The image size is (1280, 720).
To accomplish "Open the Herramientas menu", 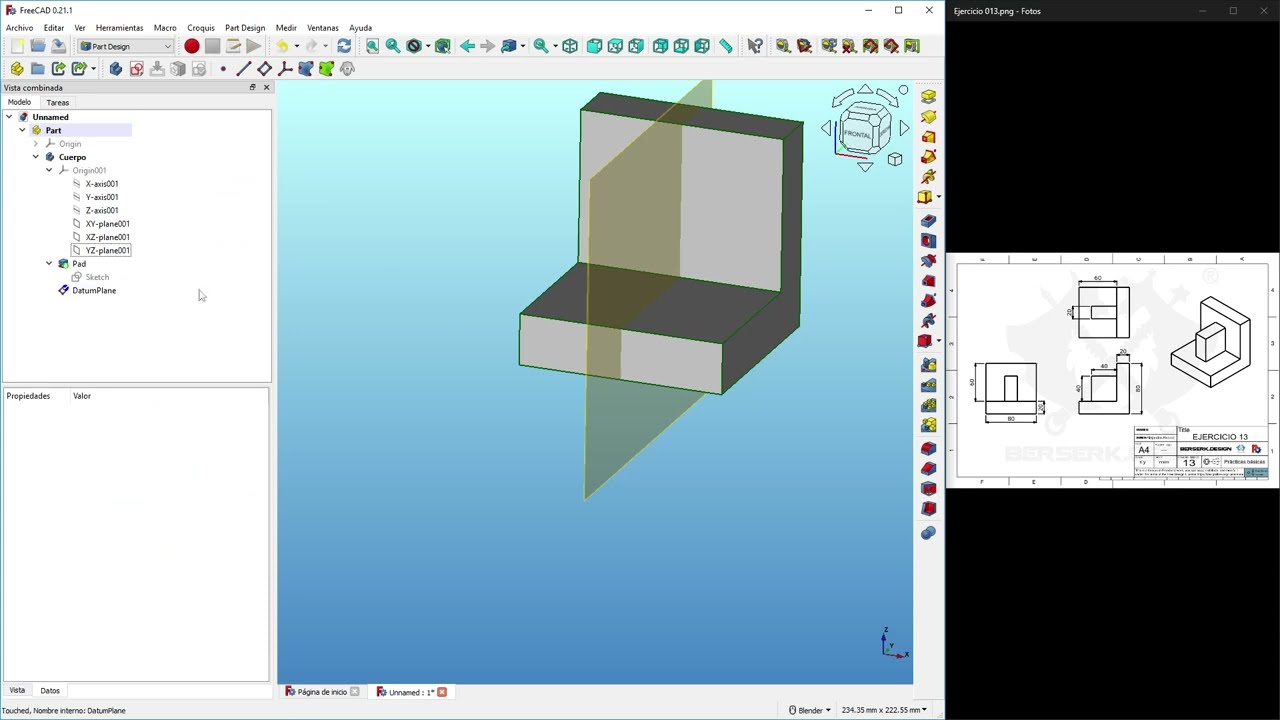I will click(x=119, y=28).
